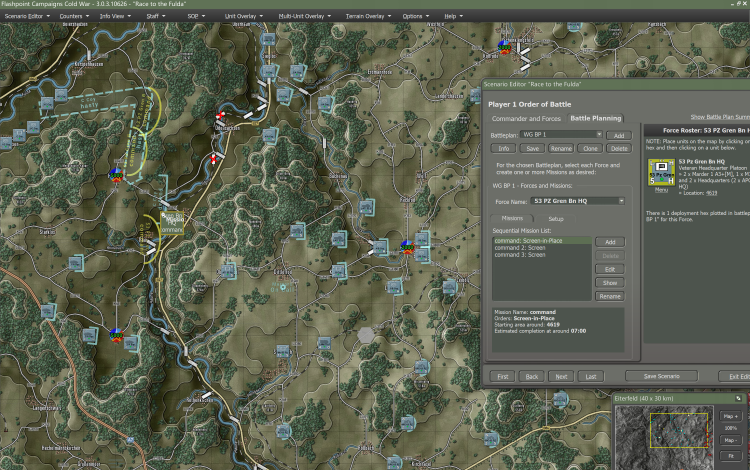Delete the current battleplan
Viewport: 750px width, 470px height.
(x=619, y=148)
